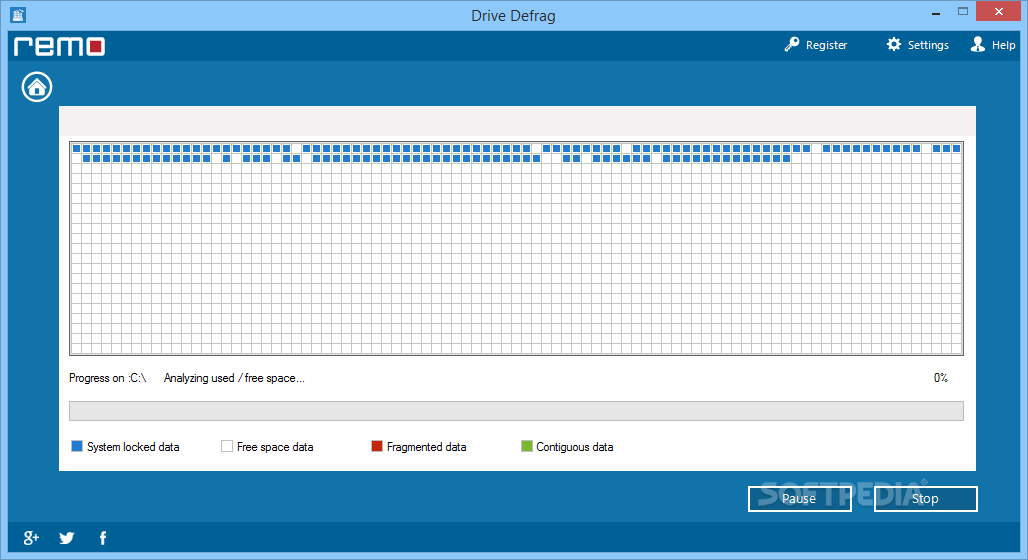Click the 'Fragmented data' legend text

pyautogui.click(x=426, y=447)
